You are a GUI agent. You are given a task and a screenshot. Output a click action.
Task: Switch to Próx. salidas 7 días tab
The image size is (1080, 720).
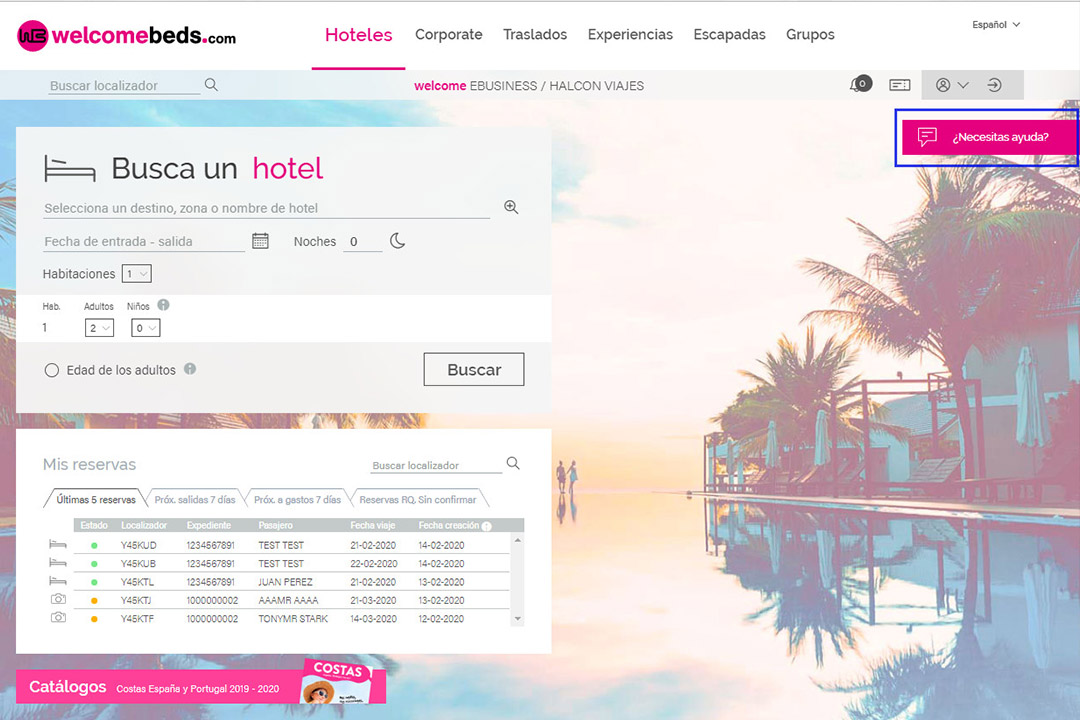[195, 499]
